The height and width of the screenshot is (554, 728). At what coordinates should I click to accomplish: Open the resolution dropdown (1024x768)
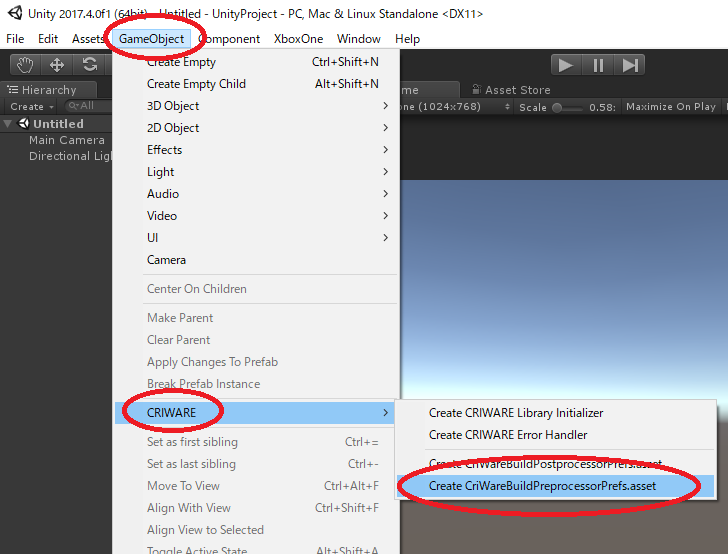pyautogui.click(x=456, y=107)
